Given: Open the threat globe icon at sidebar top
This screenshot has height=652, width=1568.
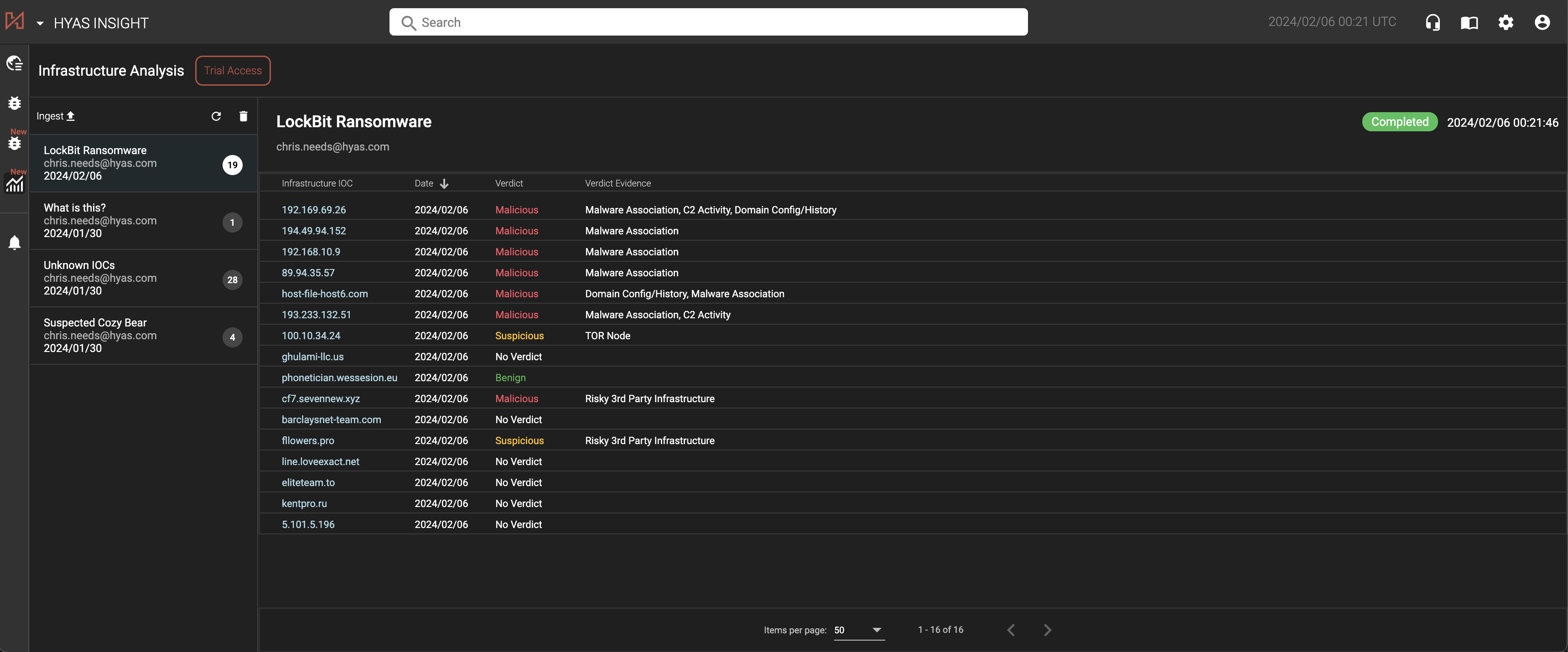Looking at the screenshot, I should pos(15,63).
